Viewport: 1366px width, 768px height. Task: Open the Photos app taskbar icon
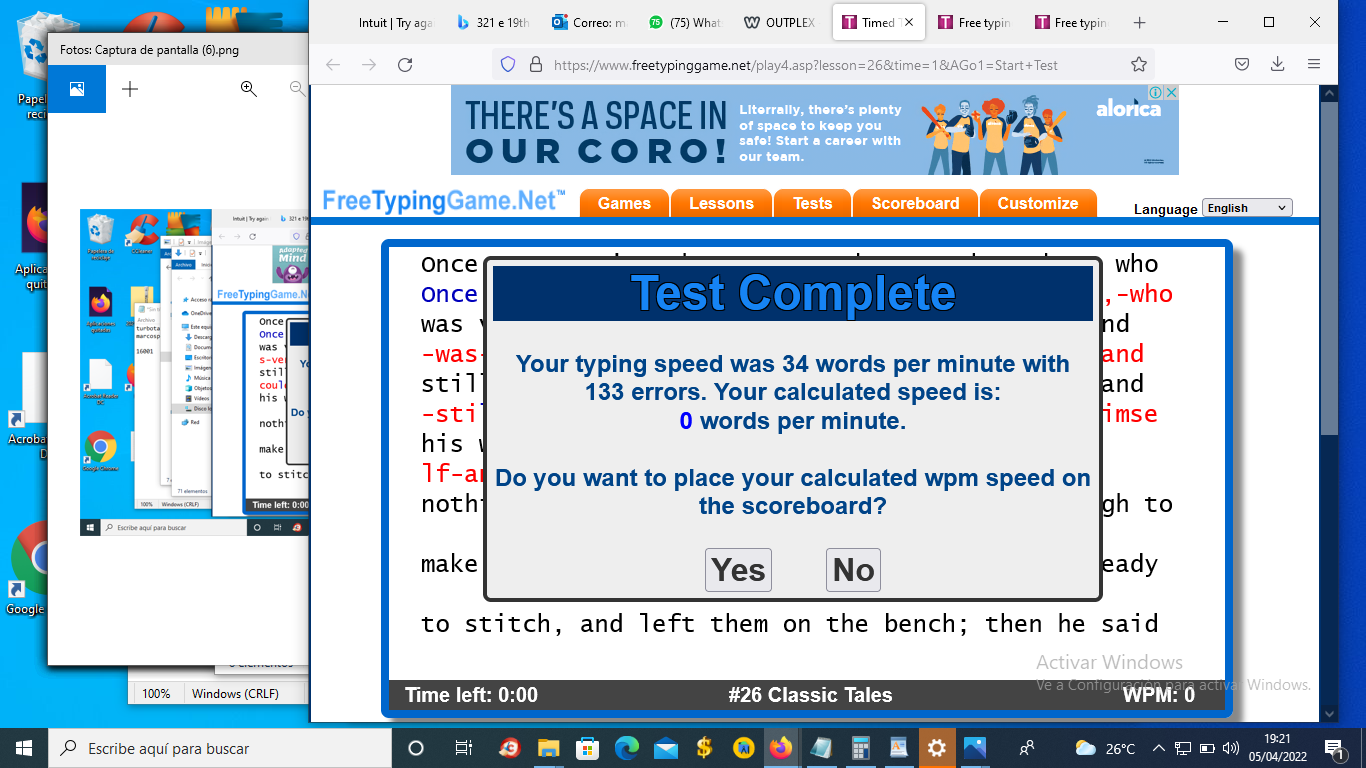pos(975,748)
